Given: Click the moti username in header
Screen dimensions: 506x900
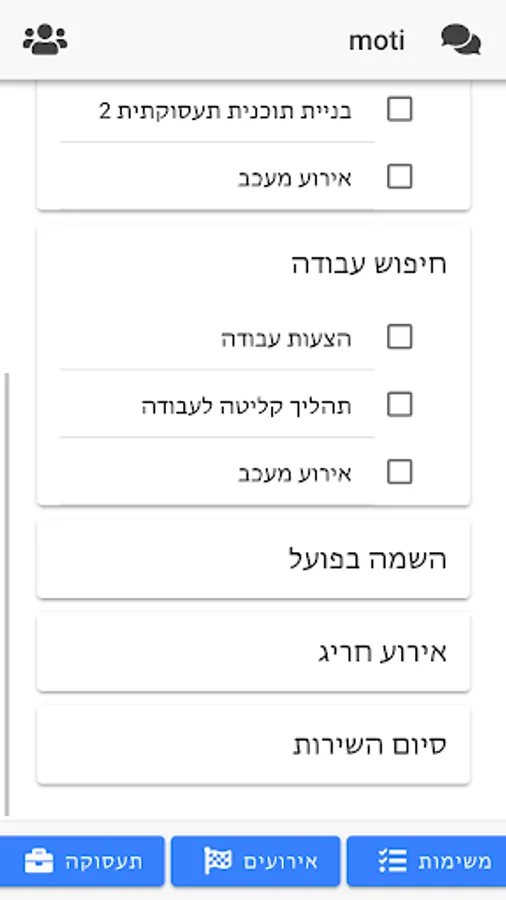Looking at the screenshot, I should (x=377, y=41).
